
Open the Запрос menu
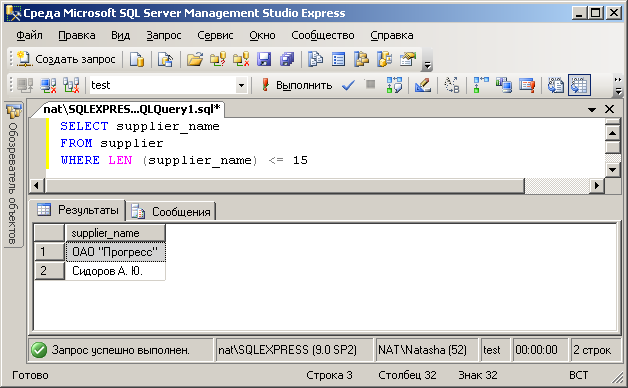(164, 35)
